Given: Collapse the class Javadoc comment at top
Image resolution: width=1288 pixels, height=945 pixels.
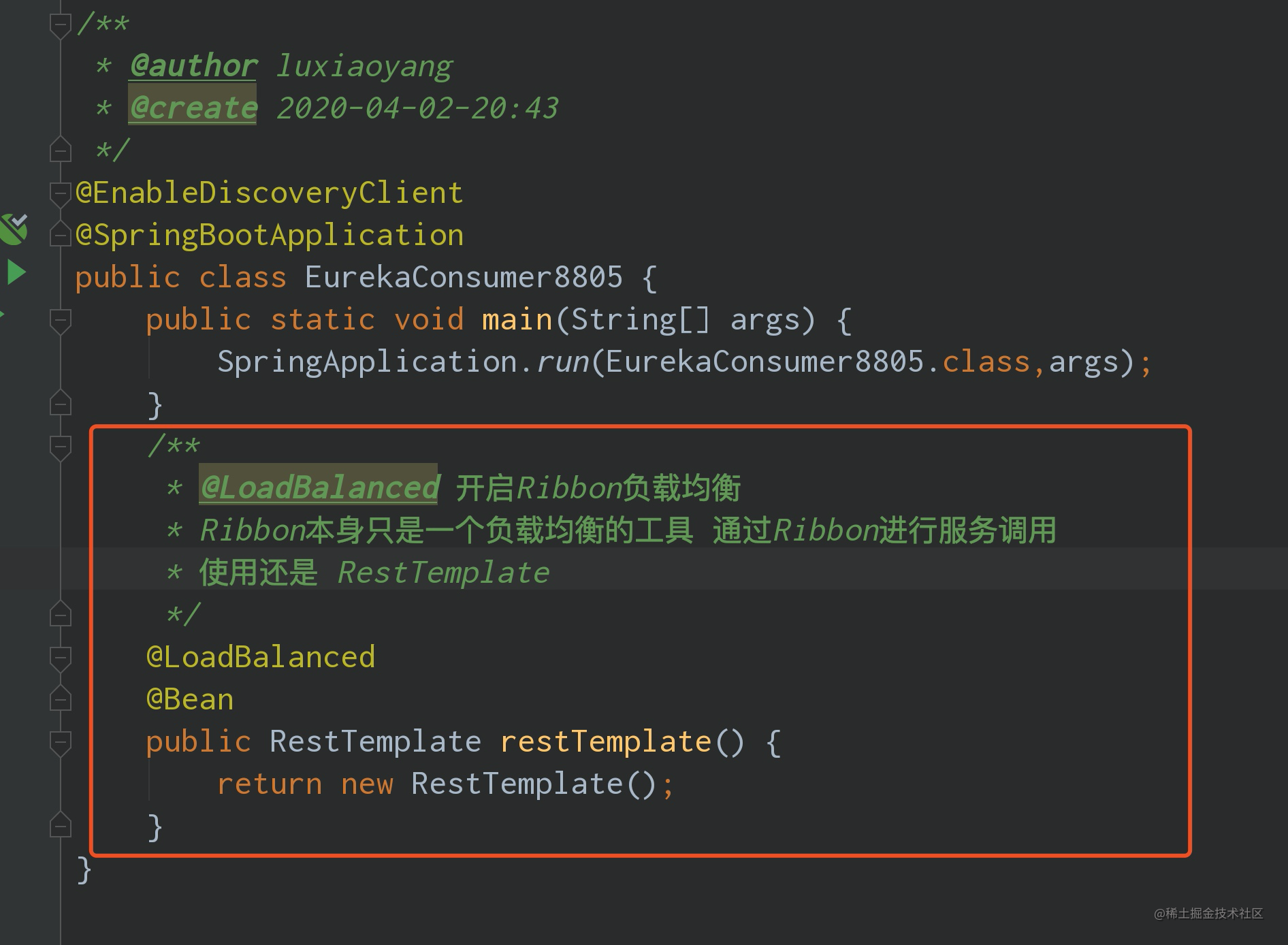Looking at the screenshot, I should (61, 27).
